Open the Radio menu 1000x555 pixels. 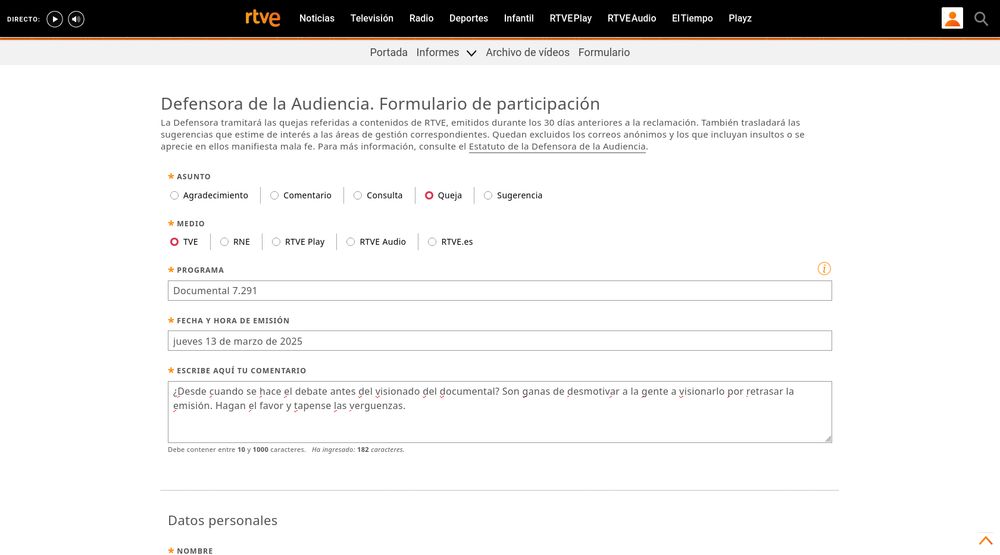click(x=422, y=18)
